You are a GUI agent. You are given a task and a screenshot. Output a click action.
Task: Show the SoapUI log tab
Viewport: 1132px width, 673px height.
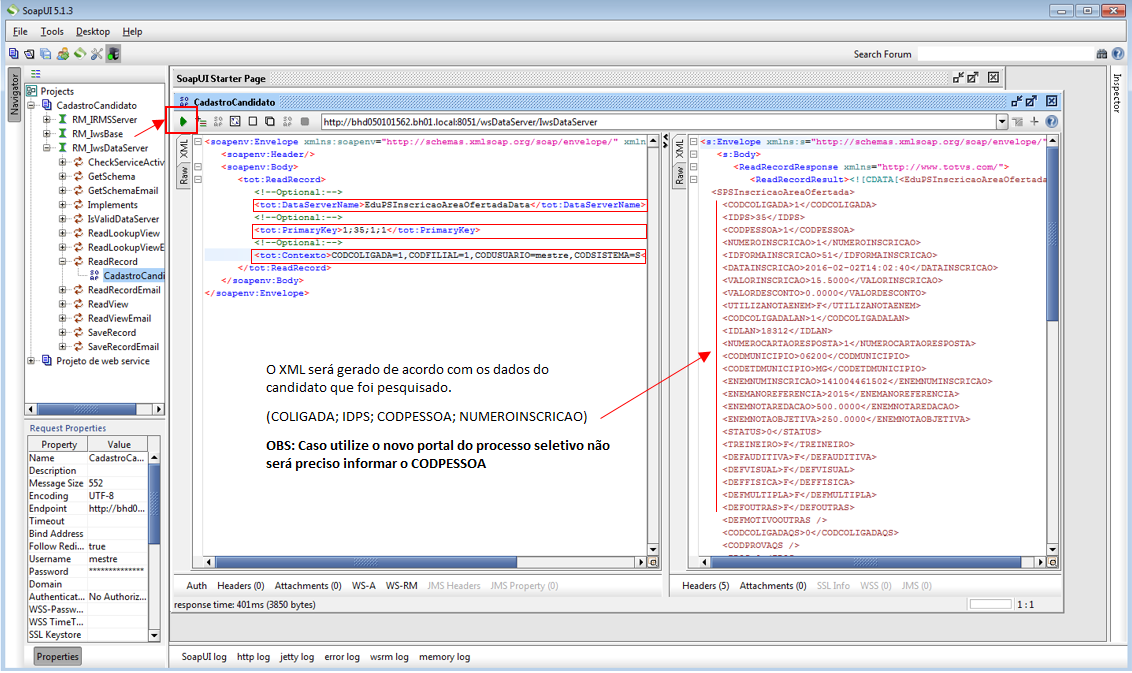204,656
